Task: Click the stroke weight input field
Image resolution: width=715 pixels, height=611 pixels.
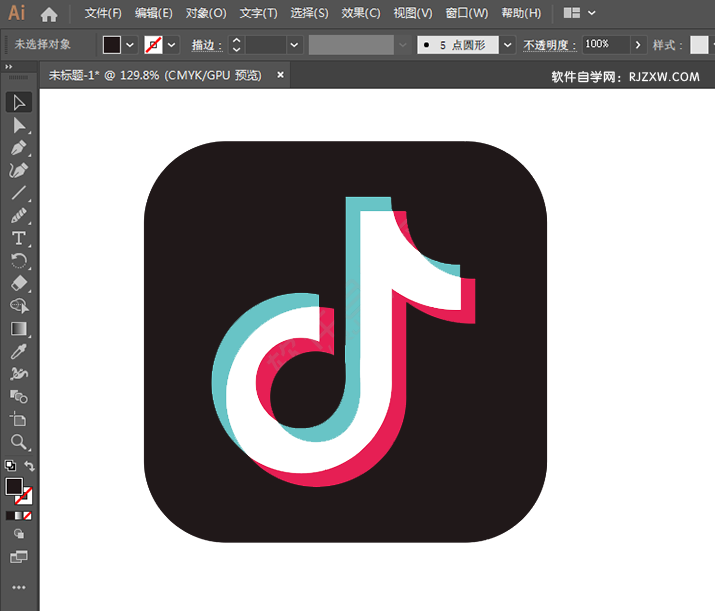Action: tap(266, 45)
